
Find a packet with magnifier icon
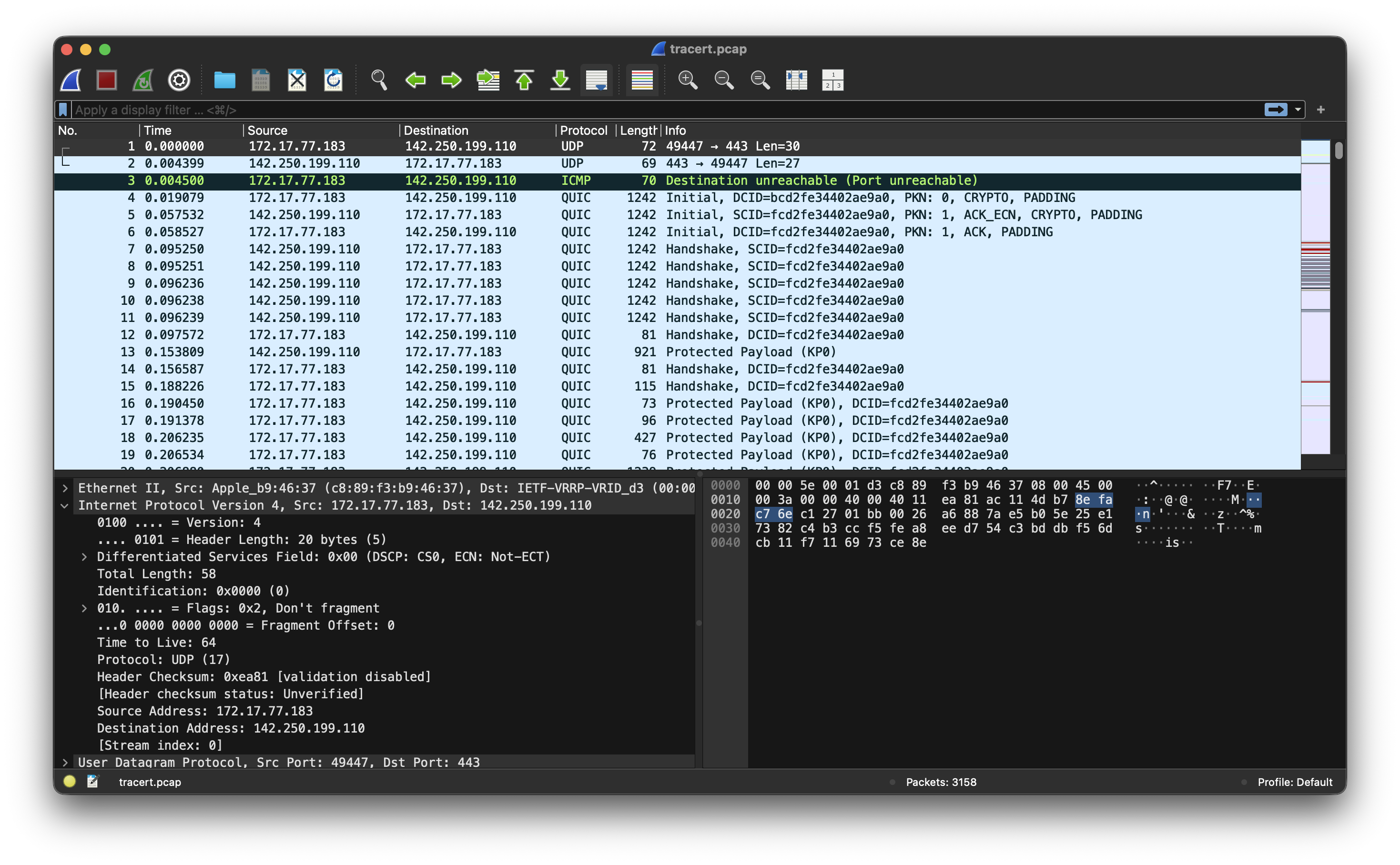379,80
